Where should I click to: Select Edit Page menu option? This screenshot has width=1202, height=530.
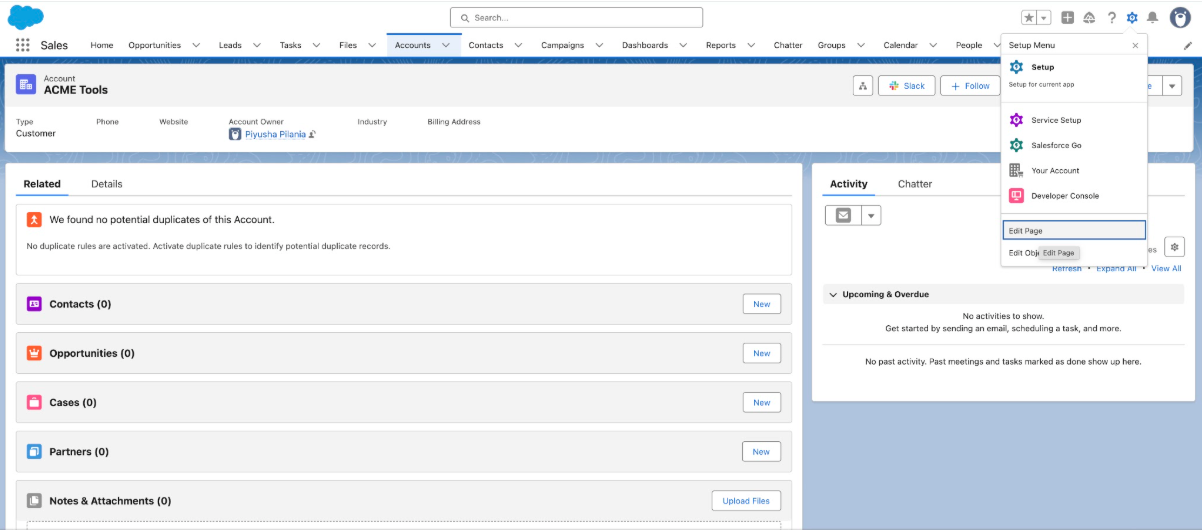pos(1074,231)
